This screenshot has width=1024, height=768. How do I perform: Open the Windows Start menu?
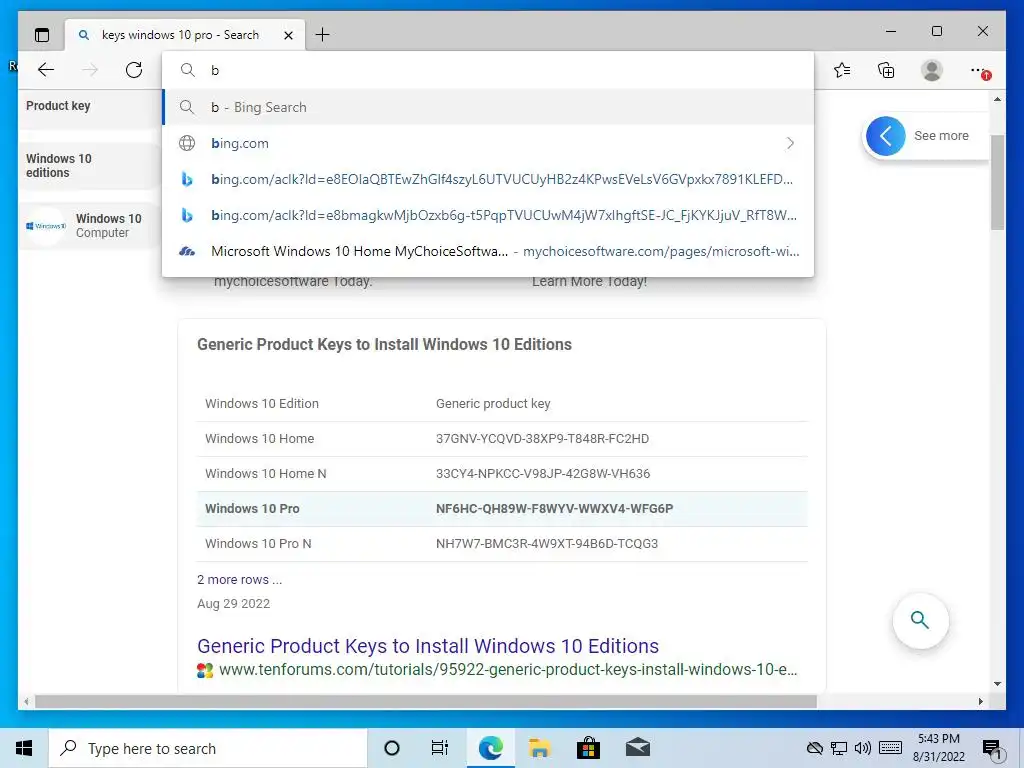(x=24, y=748)
